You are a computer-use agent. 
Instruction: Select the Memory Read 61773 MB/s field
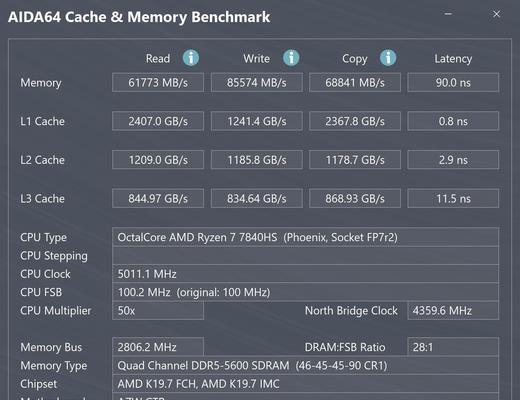[158, 82]
